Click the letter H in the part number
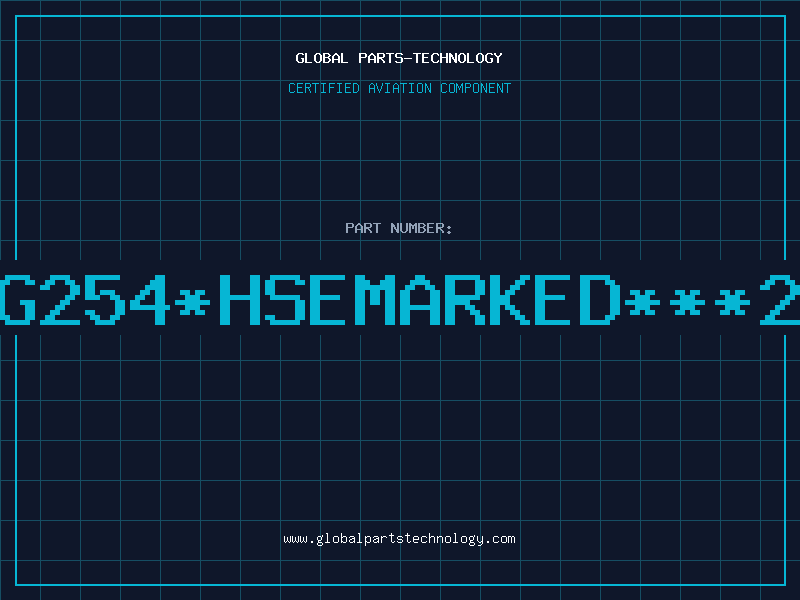Image resolution: width=800 pixels, height=600 pixels. (240, 300)
